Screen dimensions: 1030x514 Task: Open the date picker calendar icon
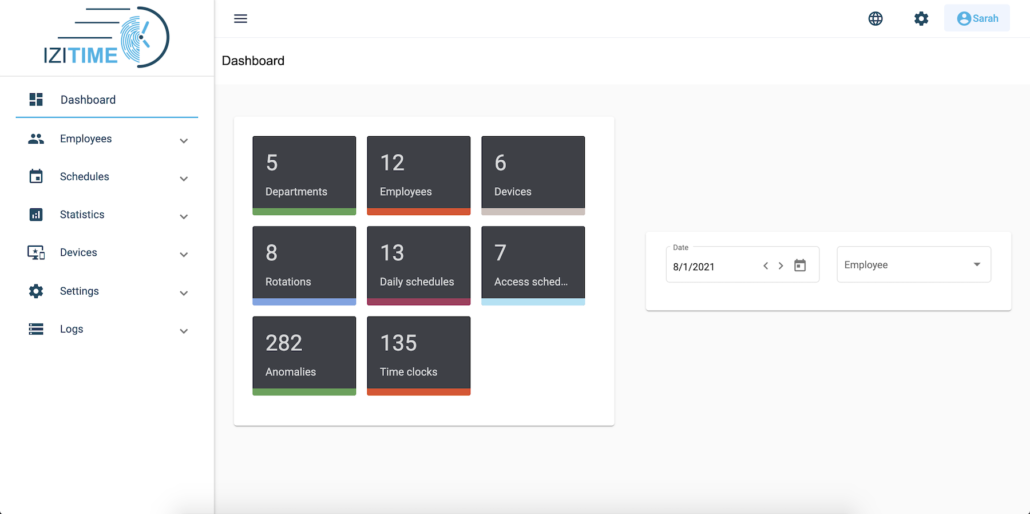pyautogui.click(x=799, y=266)
